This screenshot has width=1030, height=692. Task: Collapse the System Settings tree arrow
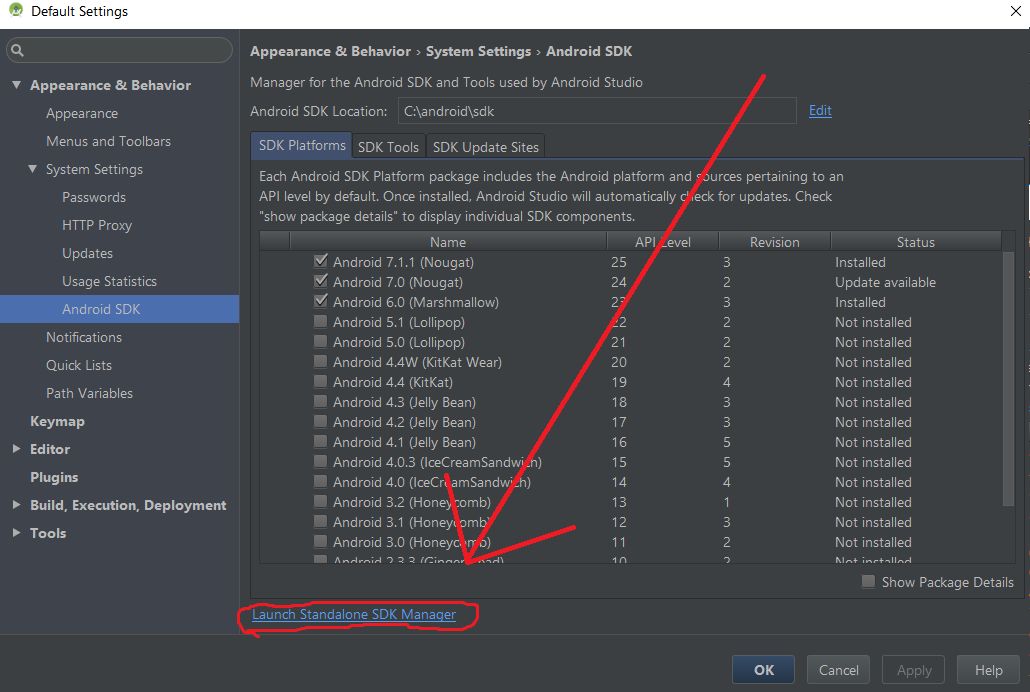32,169
